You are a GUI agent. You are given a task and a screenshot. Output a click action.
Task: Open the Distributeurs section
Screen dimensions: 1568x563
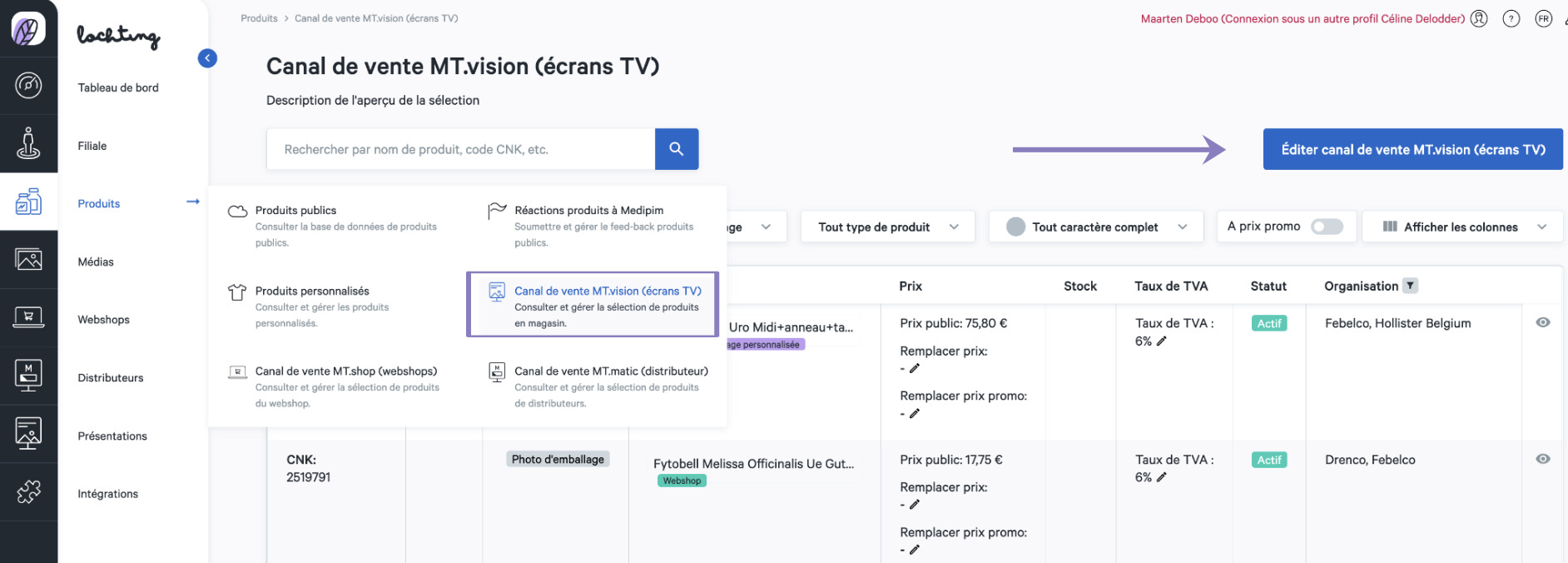[x=111, y=377]
